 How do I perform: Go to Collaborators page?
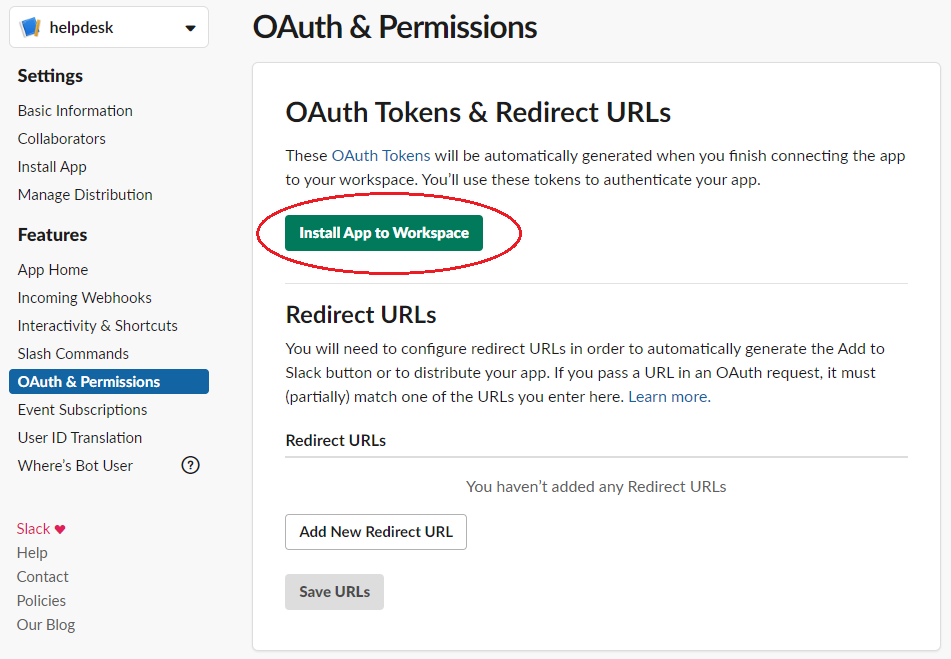[61, 139]
